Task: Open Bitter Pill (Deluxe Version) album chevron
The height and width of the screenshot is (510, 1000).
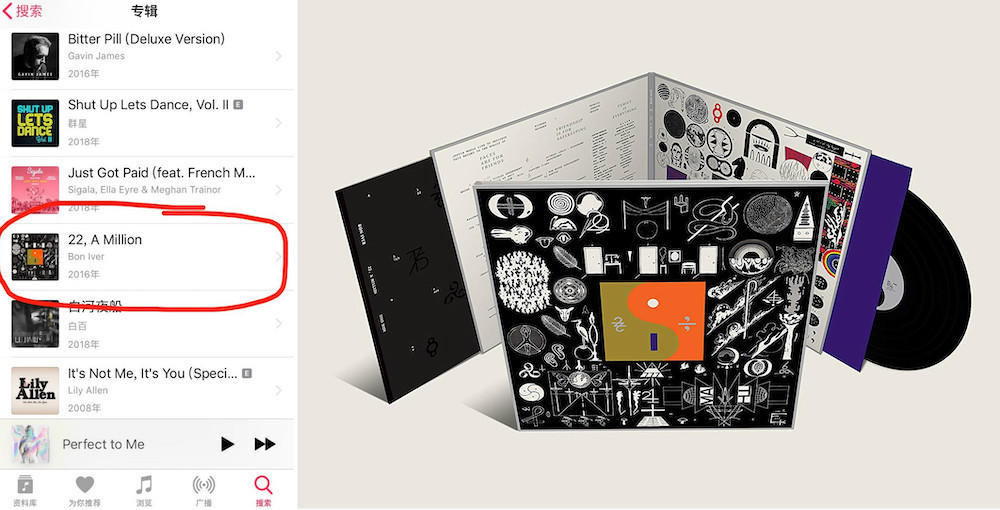Action: pos(279,56)
